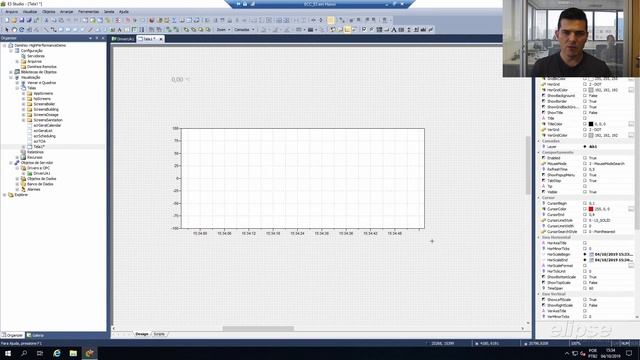The width and height of the screenshot is (640, 360).
Task: Collapse the Objetos de Servidor node
Action: pyautogui.click(x=11, y=162)
